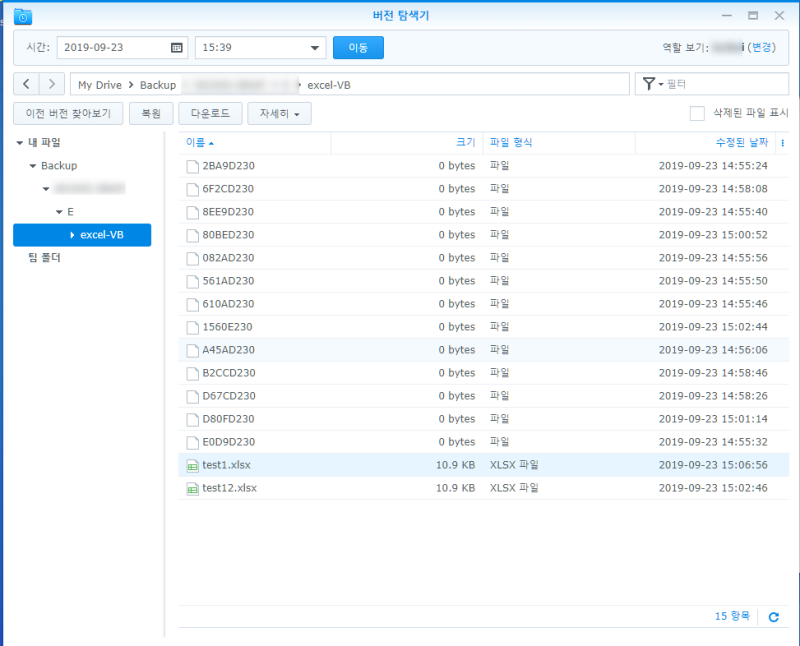Select the test1.xlsx spreadsheet file icon
The width and height of the screenshot is (800, 646).
(x=192, y=465)
